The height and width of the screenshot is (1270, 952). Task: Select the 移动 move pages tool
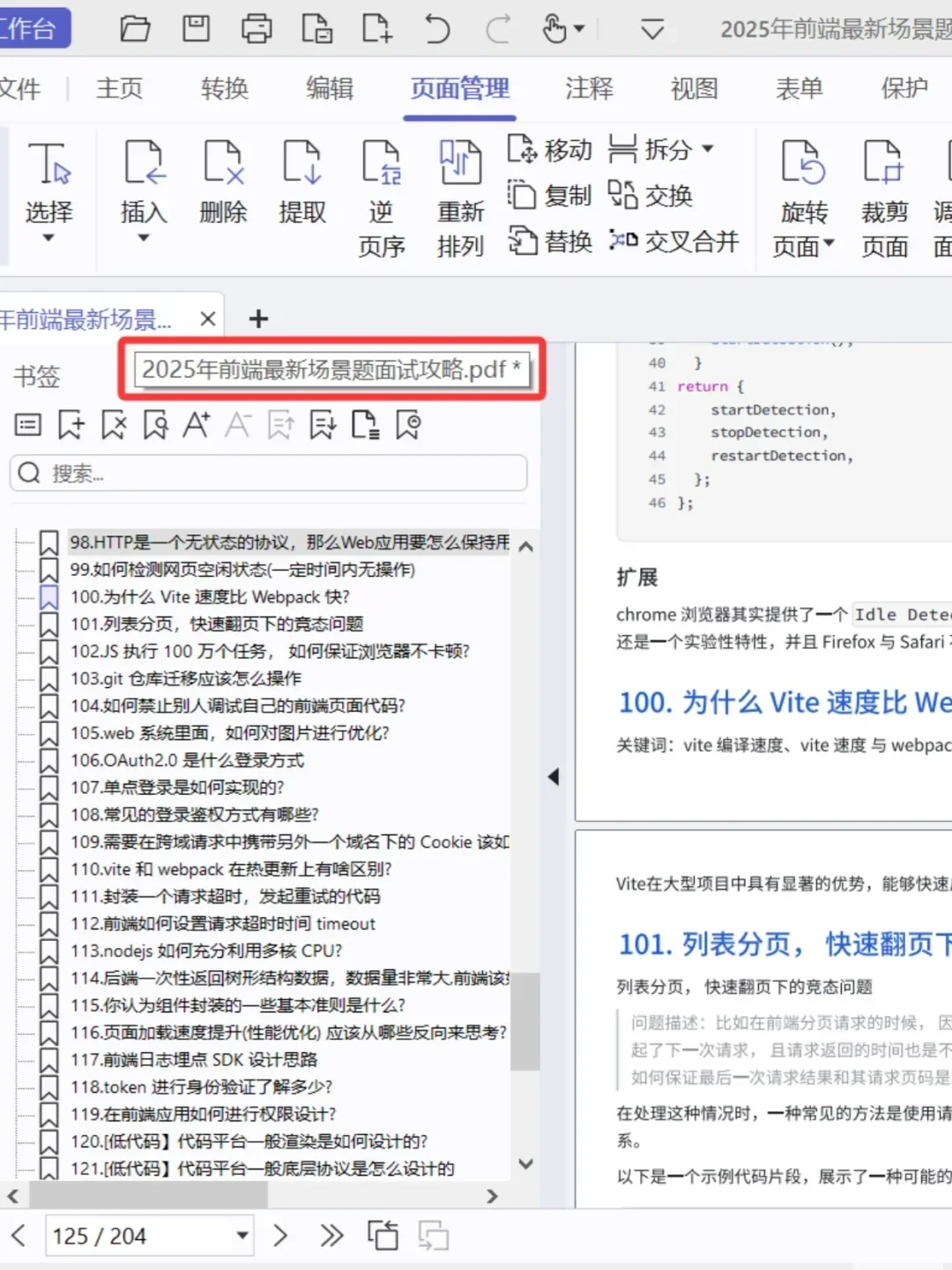point(548,148)
